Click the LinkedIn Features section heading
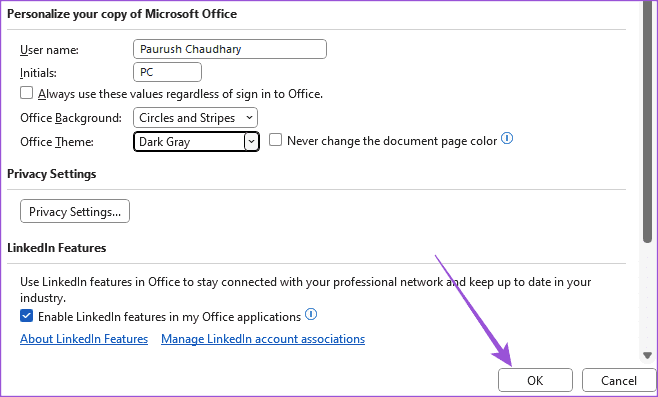 tap(57, 248)
